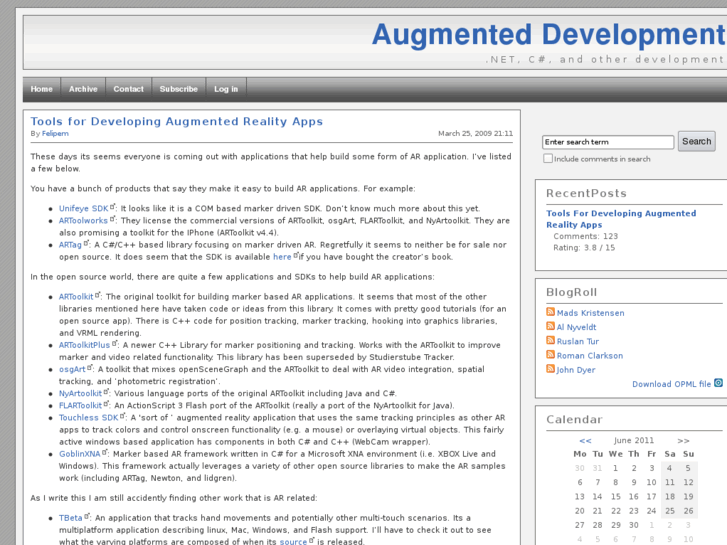Click RSS icon next to Mads Kristensen

pyautogui.click(x=550, y=312)
